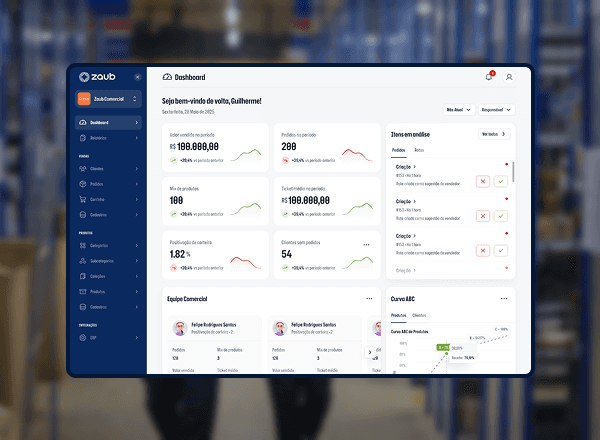Click the red trend sparkline in Pedidos no período

pos(357,155)
